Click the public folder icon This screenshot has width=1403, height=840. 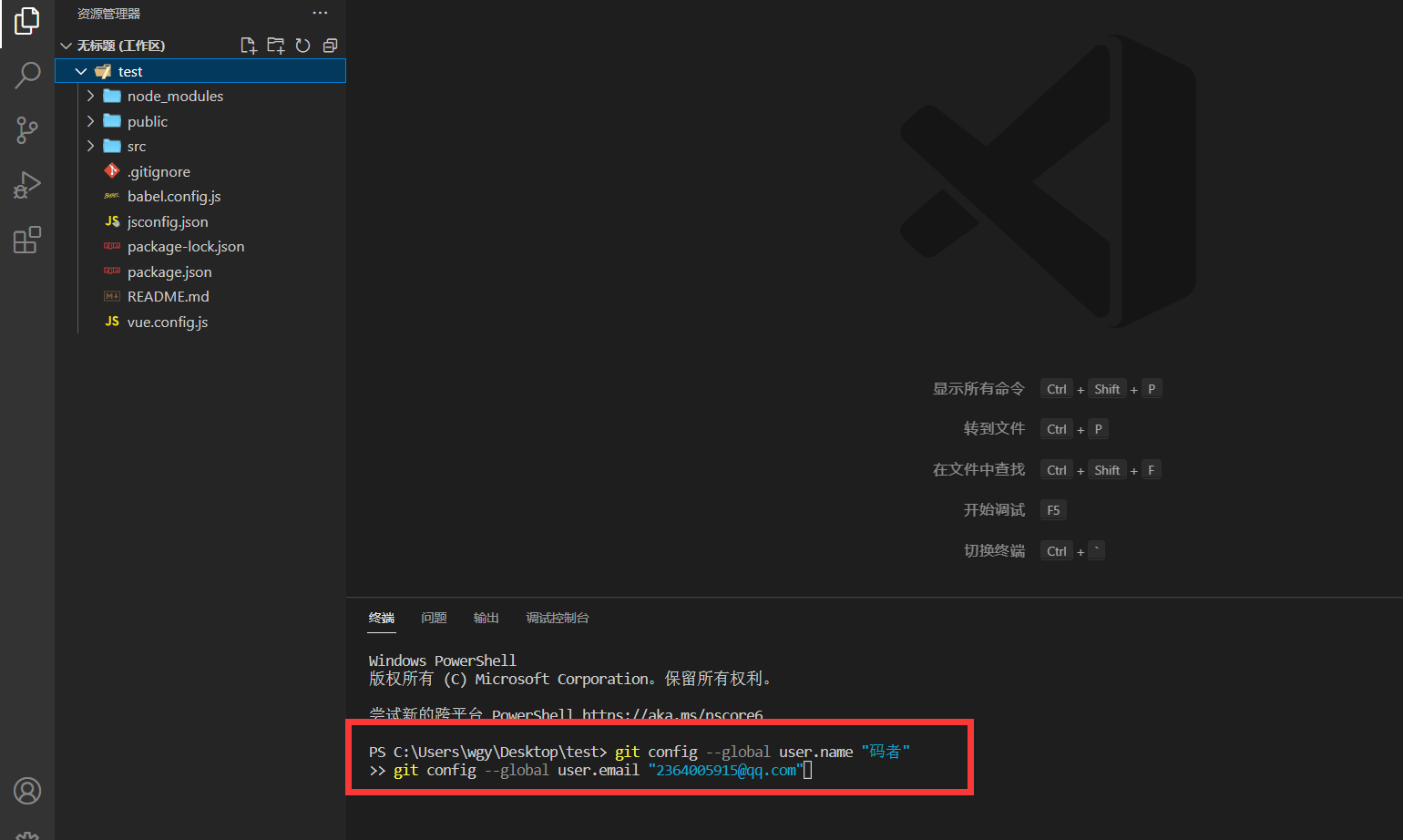[112, 121]
